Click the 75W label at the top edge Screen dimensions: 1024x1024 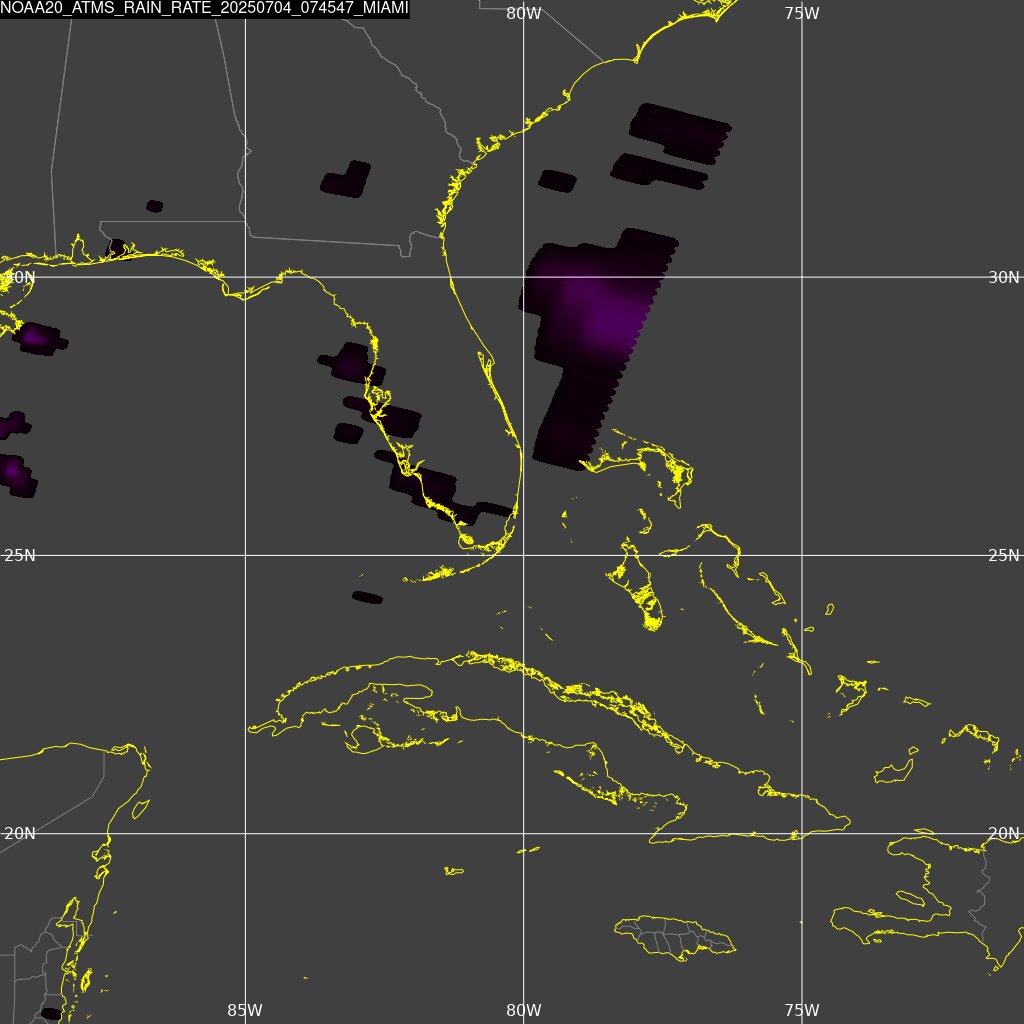coord(802,13)
